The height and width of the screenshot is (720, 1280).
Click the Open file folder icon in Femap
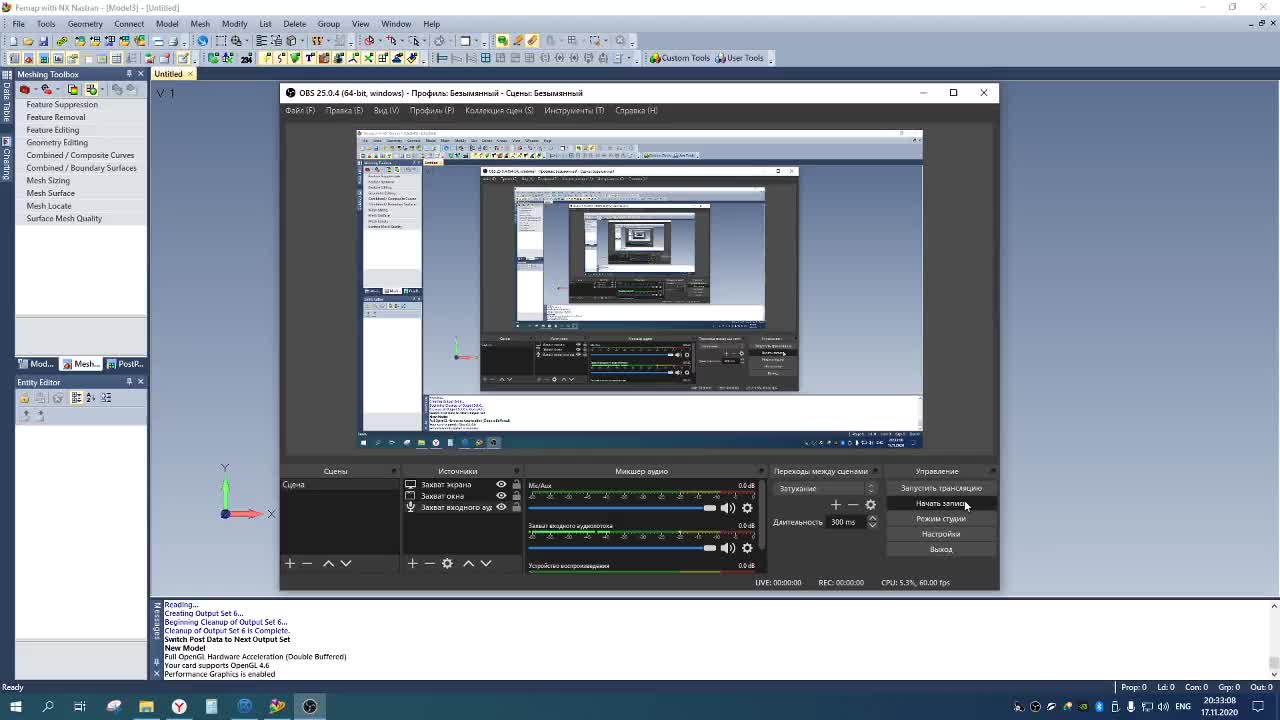coord(27,41)
